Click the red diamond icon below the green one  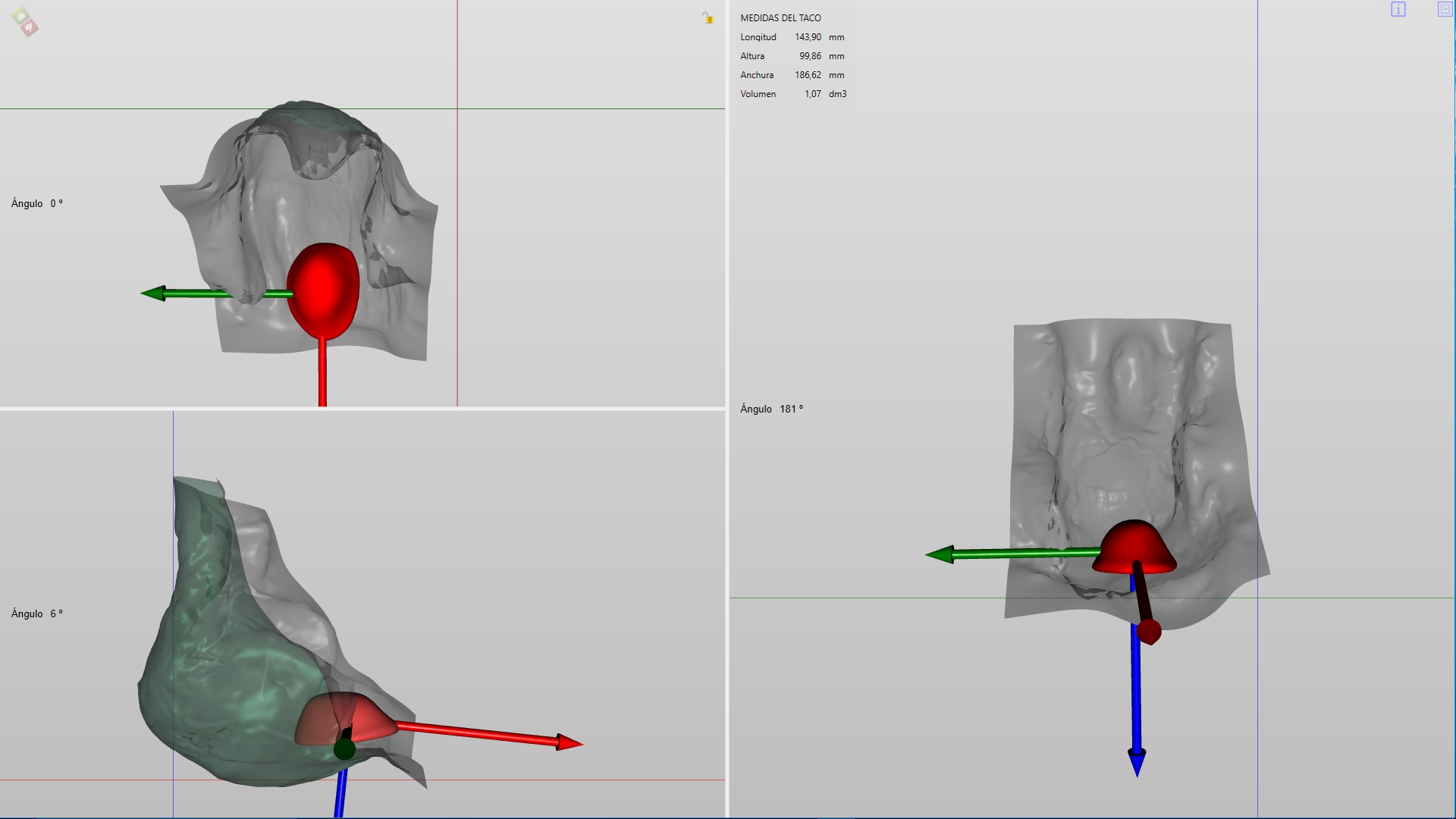(30, 28)
